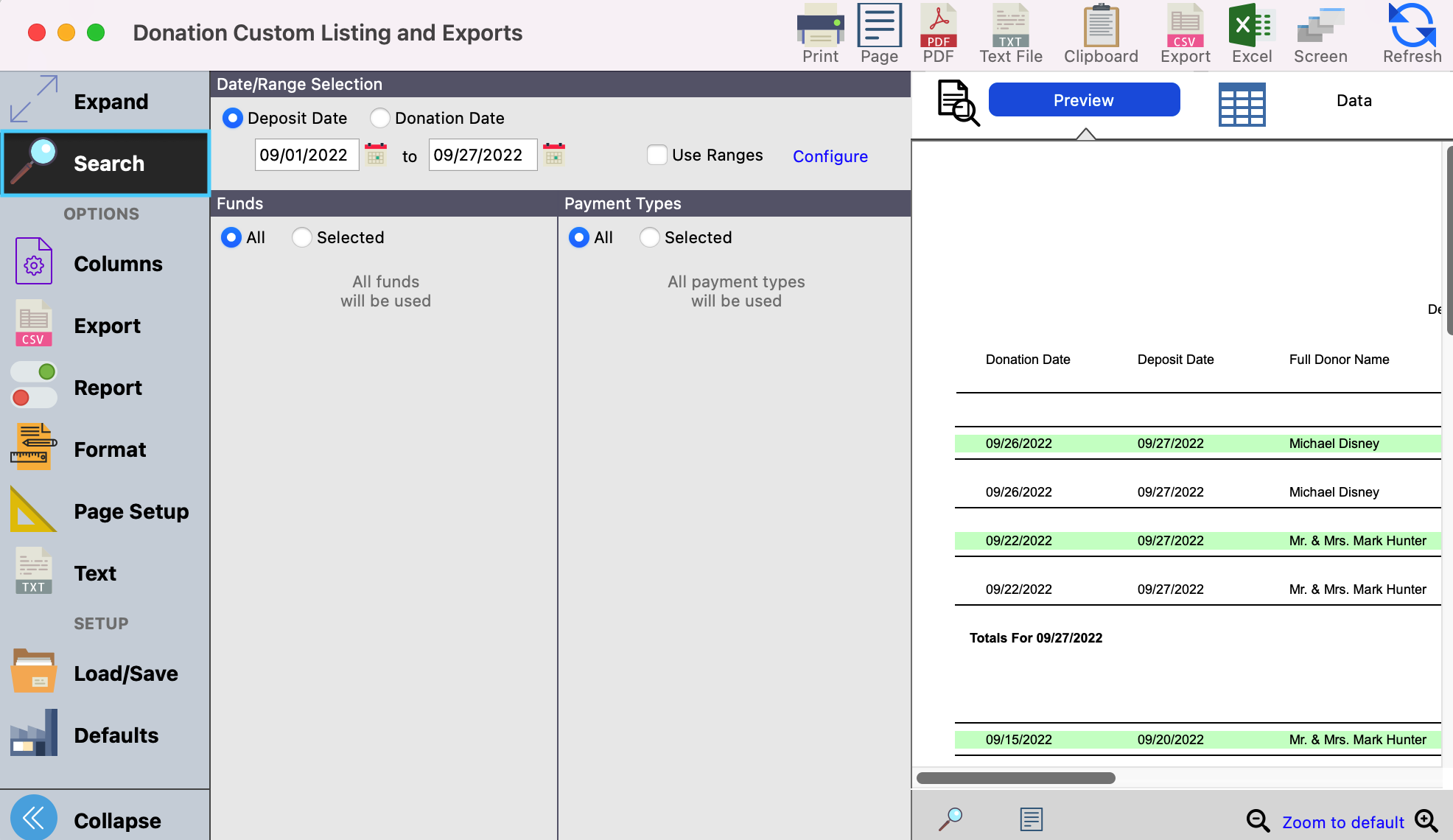Viewport: 1453px width, 840px height.
Task: Switch to the Data tab
Action: coord(1354,100)
